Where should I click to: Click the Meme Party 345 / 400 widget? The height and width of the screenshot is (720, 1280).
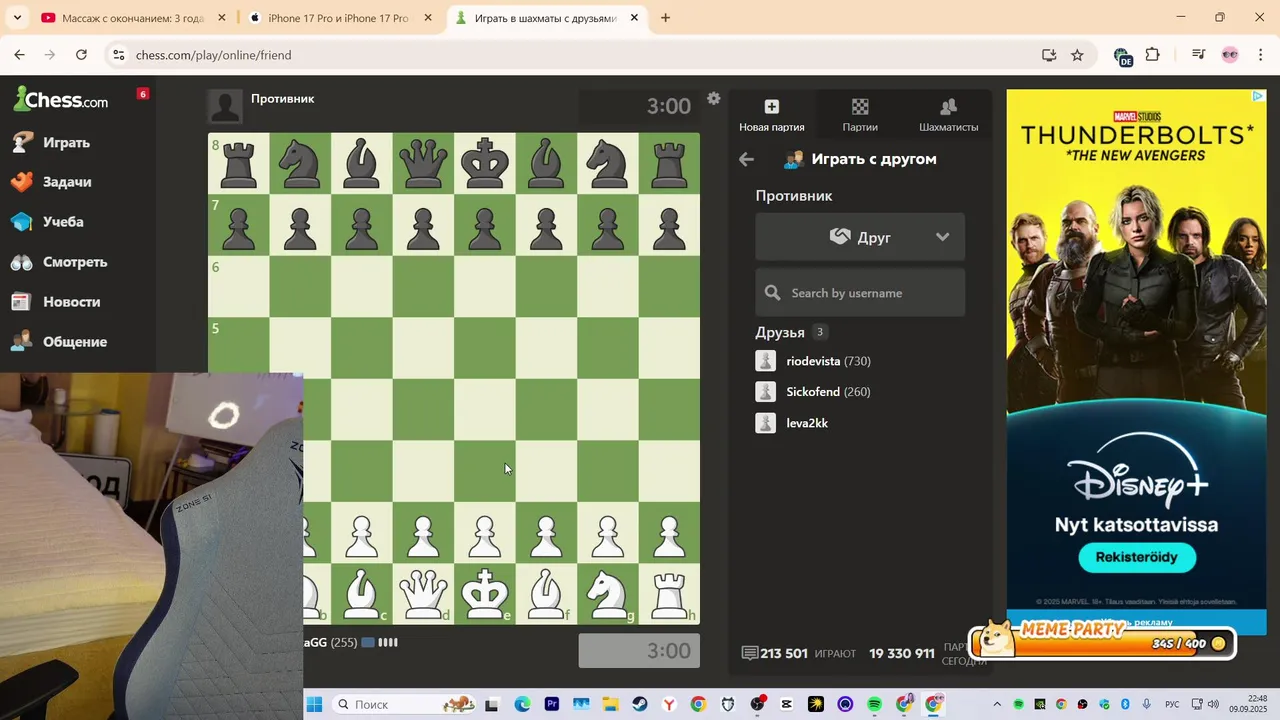(x=1102, y=640)
